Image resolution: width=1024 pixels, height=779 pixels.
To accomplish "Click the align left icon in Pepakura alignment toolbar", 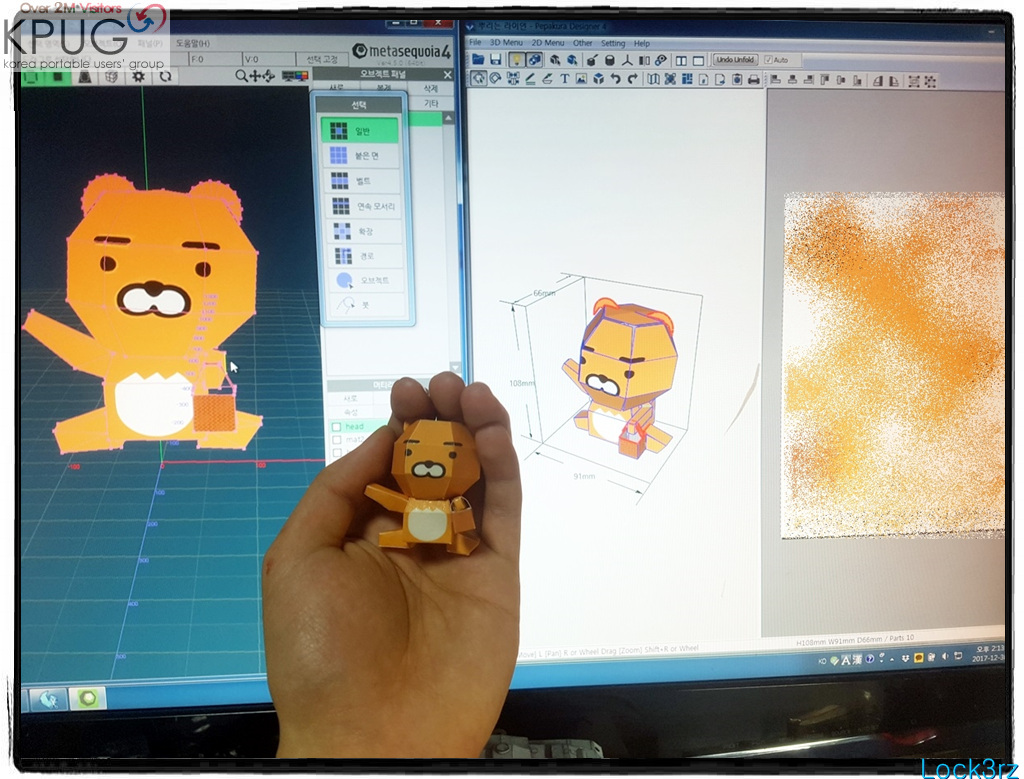I will 775,80.
